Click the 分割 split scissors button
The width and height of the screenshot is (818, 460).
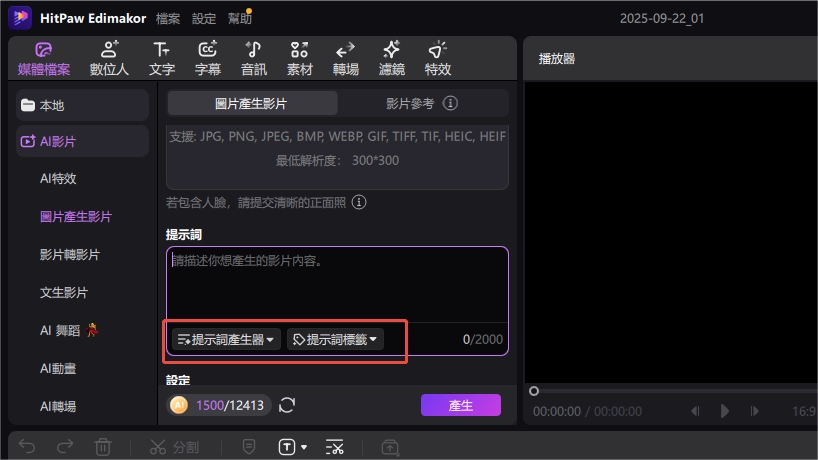pos(174,447)
